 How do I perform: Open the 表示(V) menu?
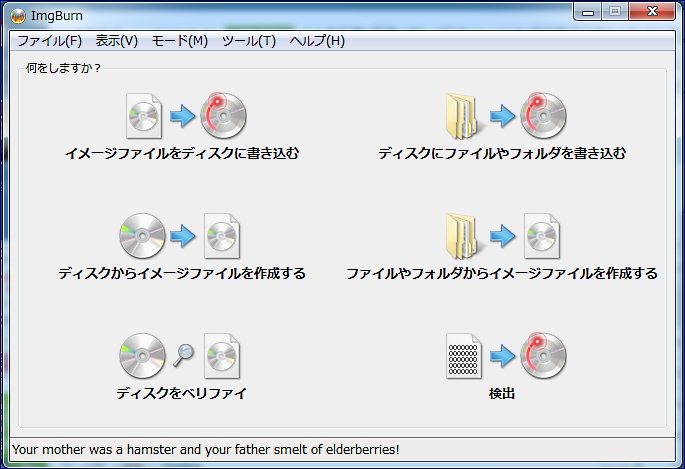click(x=117, y=41)
